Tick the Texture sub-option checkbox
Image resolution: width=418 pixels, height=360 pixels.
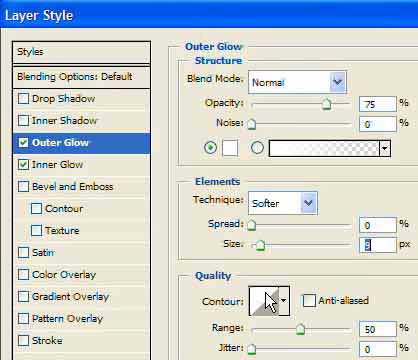[x=36, y=230]
